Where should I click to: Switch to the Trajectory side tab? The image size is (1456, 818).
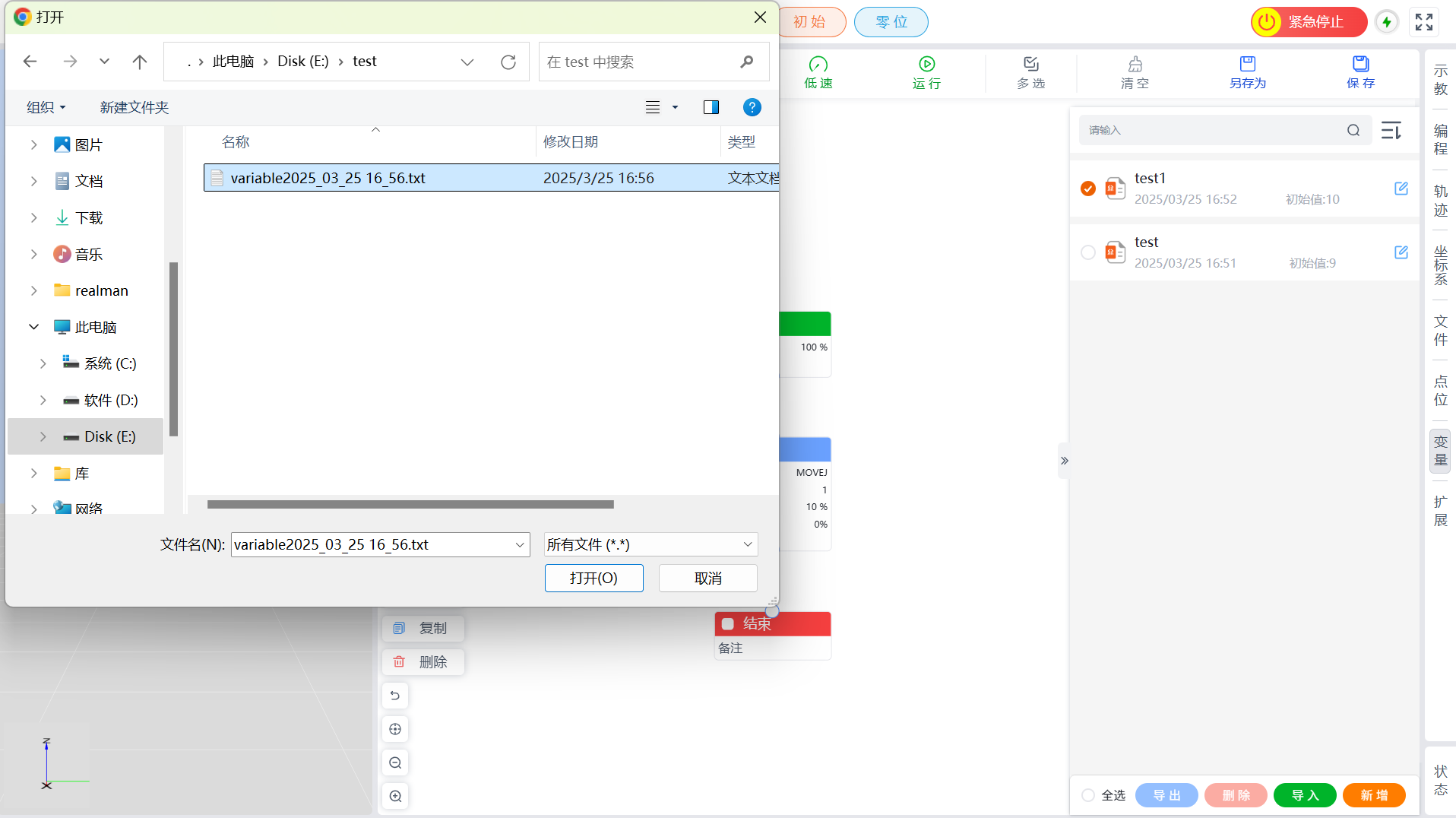[x=1440, y=201]
